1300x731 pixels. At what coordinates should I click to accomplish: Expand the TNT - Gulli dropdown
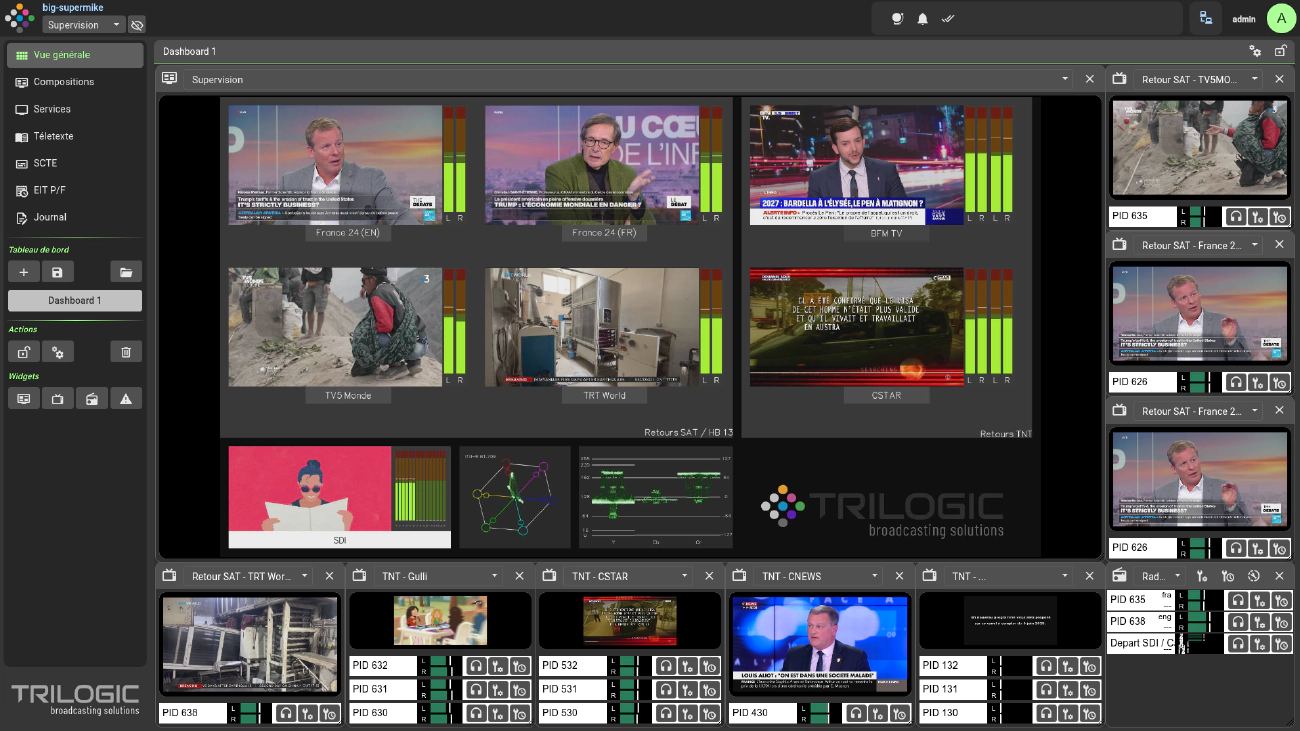tap(493, 576)
